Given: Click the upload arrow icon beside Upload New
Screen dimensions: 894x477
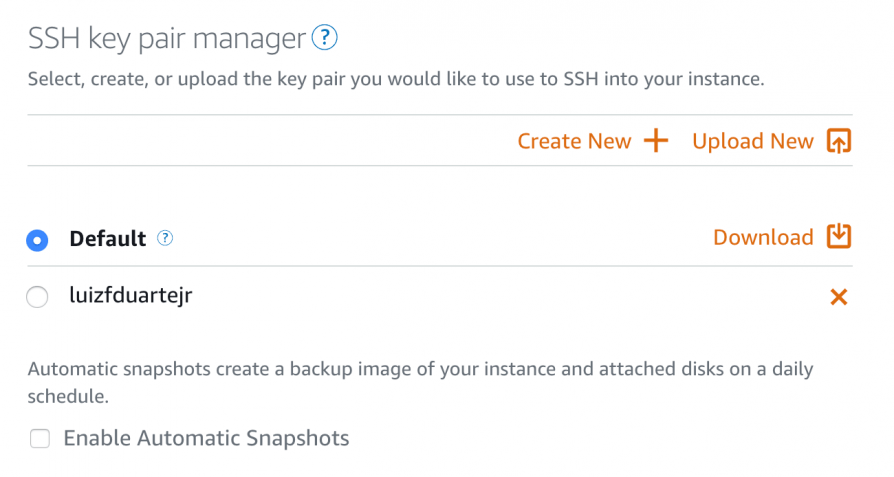Looking at the screenshot, I should [839, 140].
